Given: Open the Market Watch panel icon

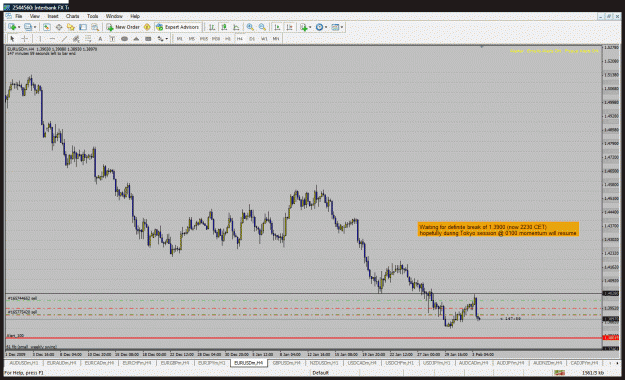Looking at the screenshot, I should pos(47,27).
